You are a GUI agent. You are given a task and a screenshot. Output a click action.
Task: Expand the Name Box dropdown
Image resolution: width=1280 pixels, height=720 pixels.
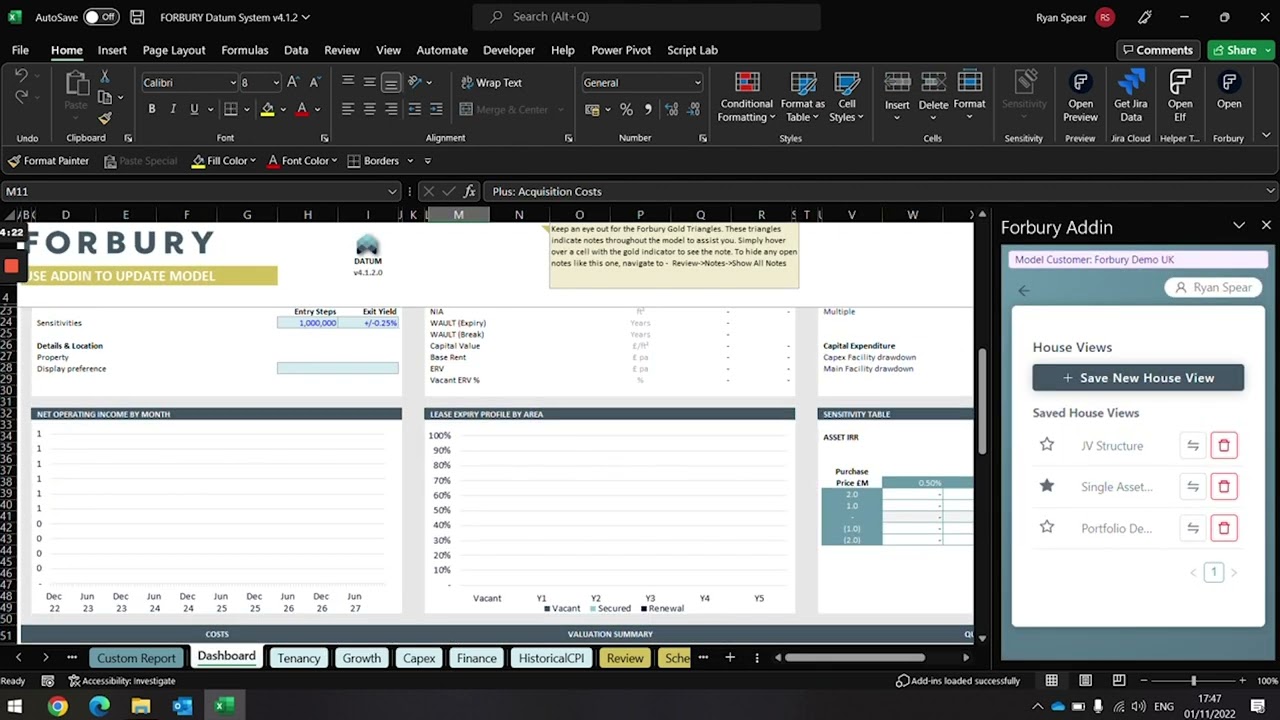click(x=392, y=191)
